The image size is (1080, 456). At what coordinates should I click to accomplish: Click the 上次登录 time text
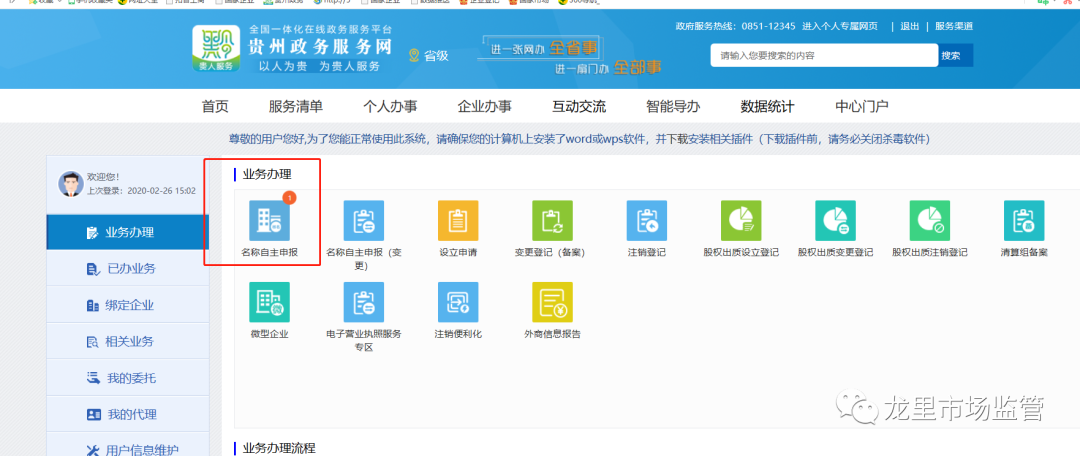pos(141,191)
